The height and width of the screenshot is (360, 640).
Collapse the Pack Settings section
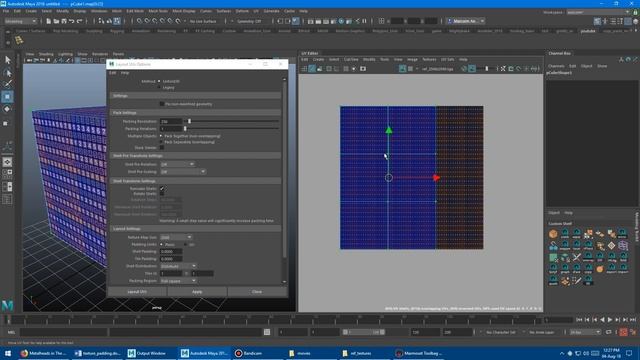(196, 113)
